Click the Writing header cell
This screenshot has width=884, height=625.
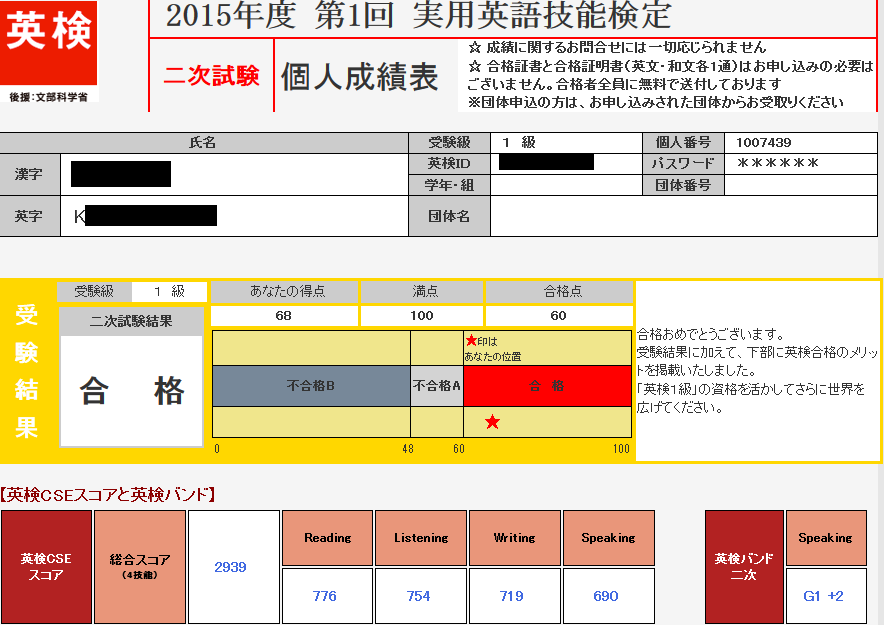tap(515, 538)
